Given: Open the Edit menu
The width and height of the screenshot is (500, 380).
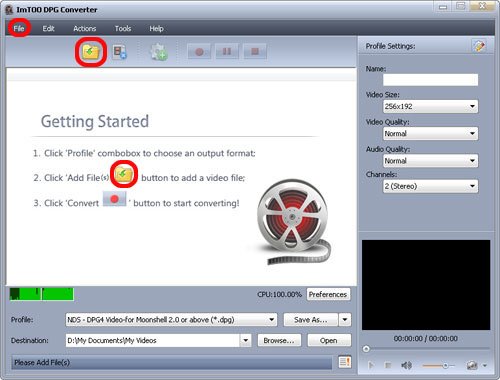Looking at the screenshot, I should (x=48, y=28).
